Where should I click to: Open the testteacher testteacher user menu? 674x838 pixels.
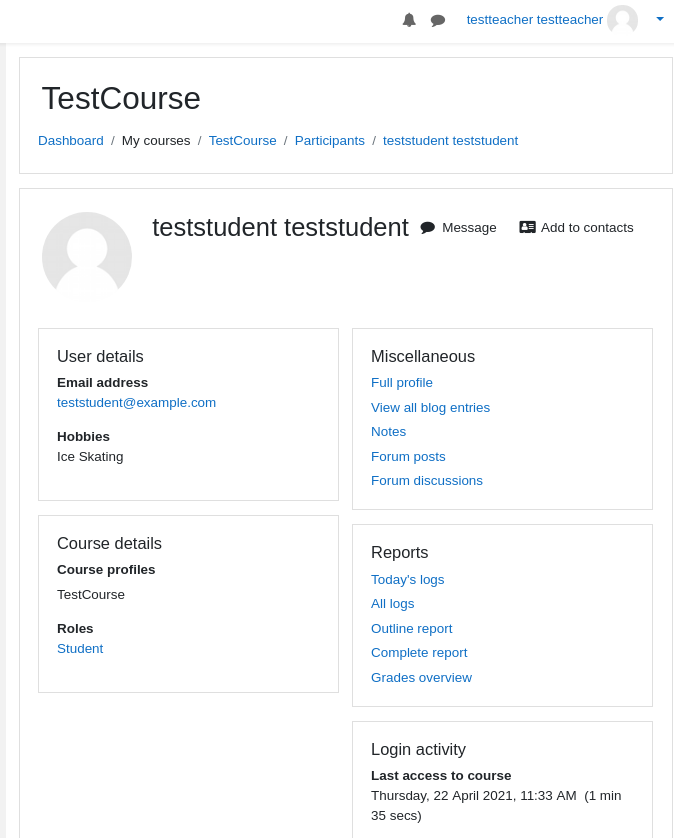coord(534,20)
